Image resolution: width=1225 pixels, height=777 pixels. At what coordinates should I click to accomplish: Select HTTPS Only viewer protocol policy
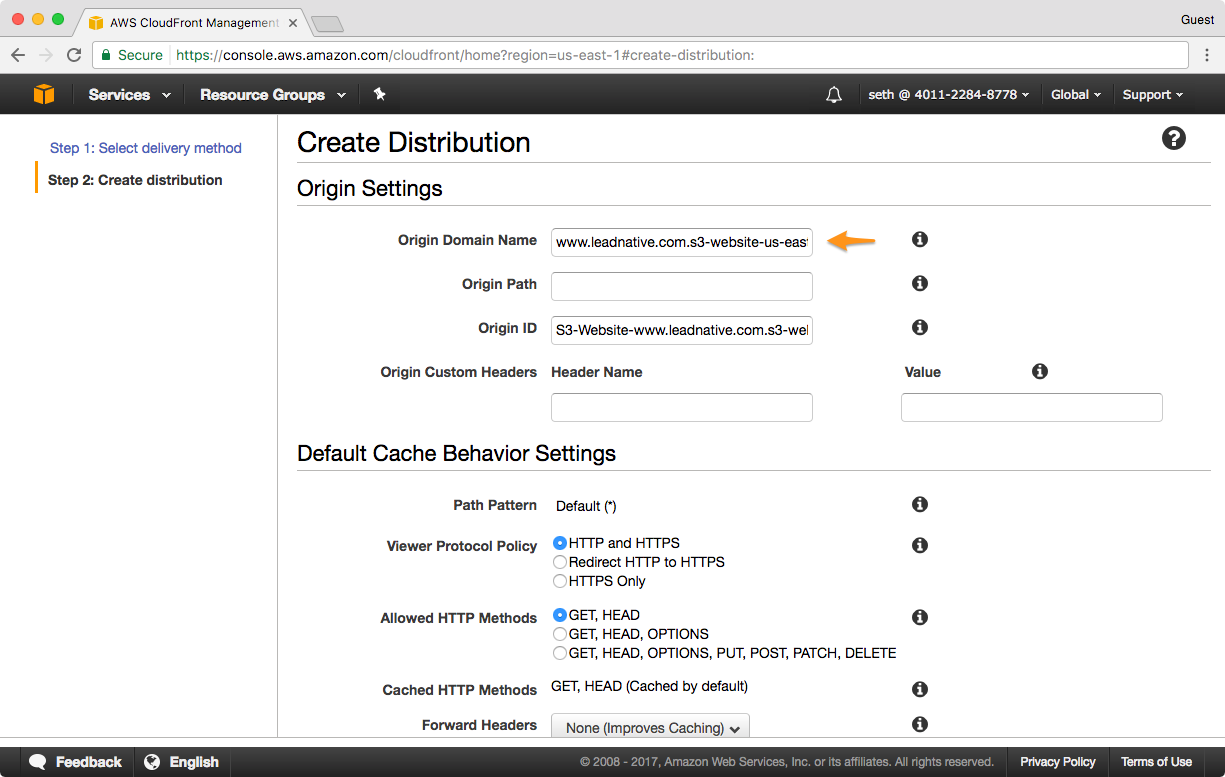[560, 581]
